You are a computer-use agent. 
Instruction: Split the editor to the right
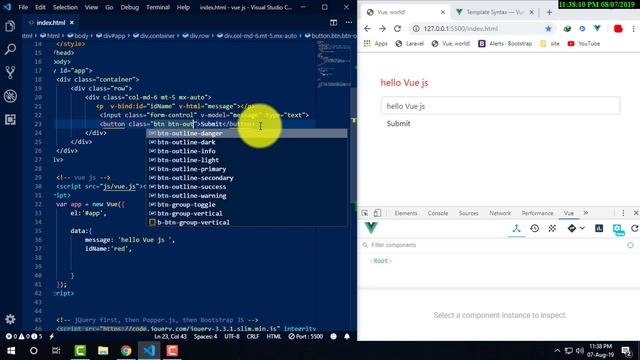[333, 22]
